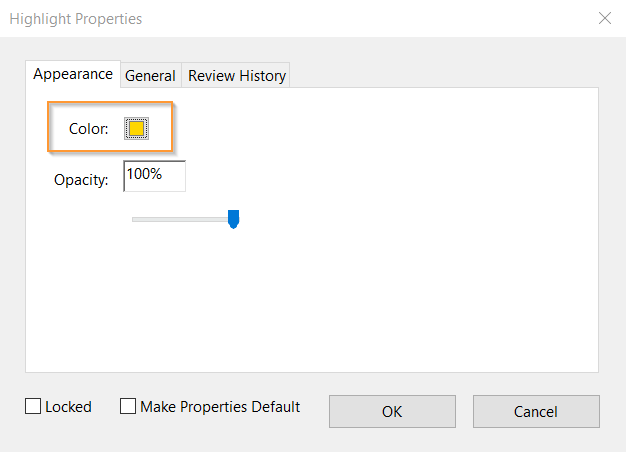Open the Review History tab
The image size is (626, 452).
click(x=237, y=75)
